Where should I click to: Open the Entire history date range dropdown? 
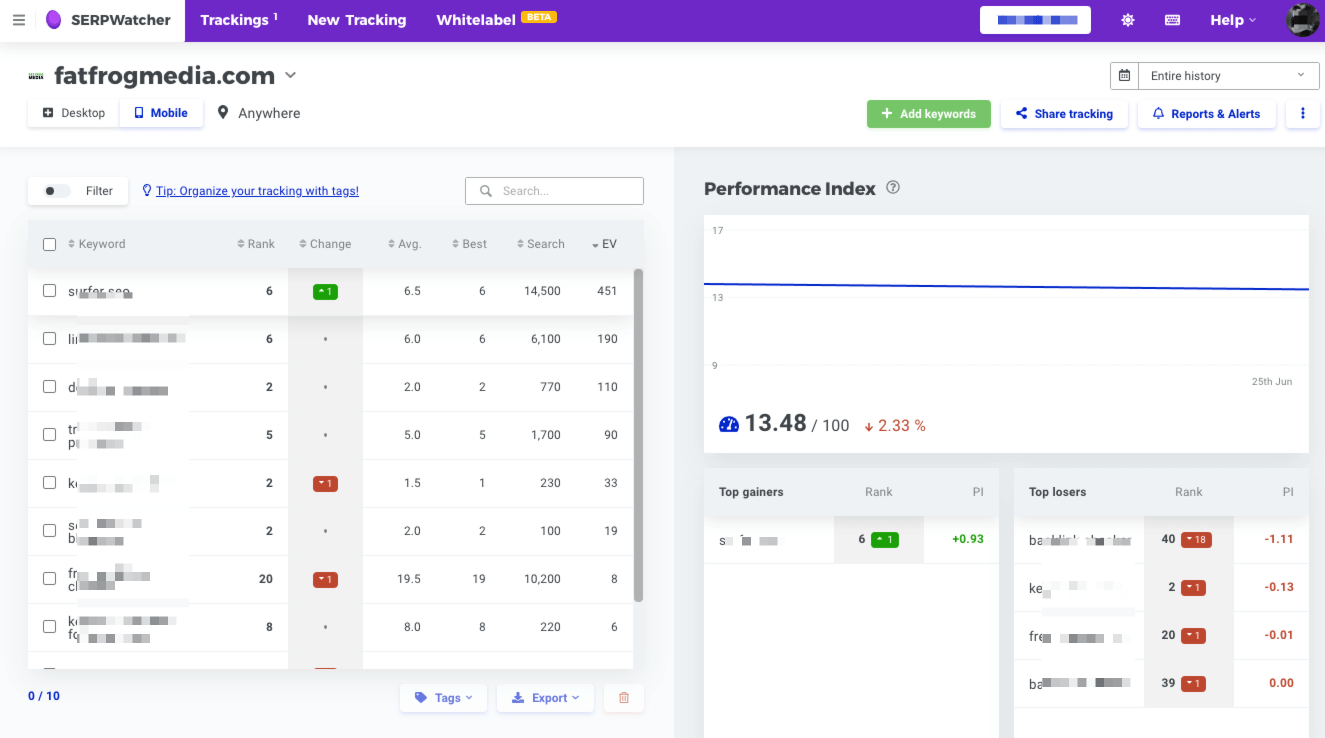(1228, 76)
